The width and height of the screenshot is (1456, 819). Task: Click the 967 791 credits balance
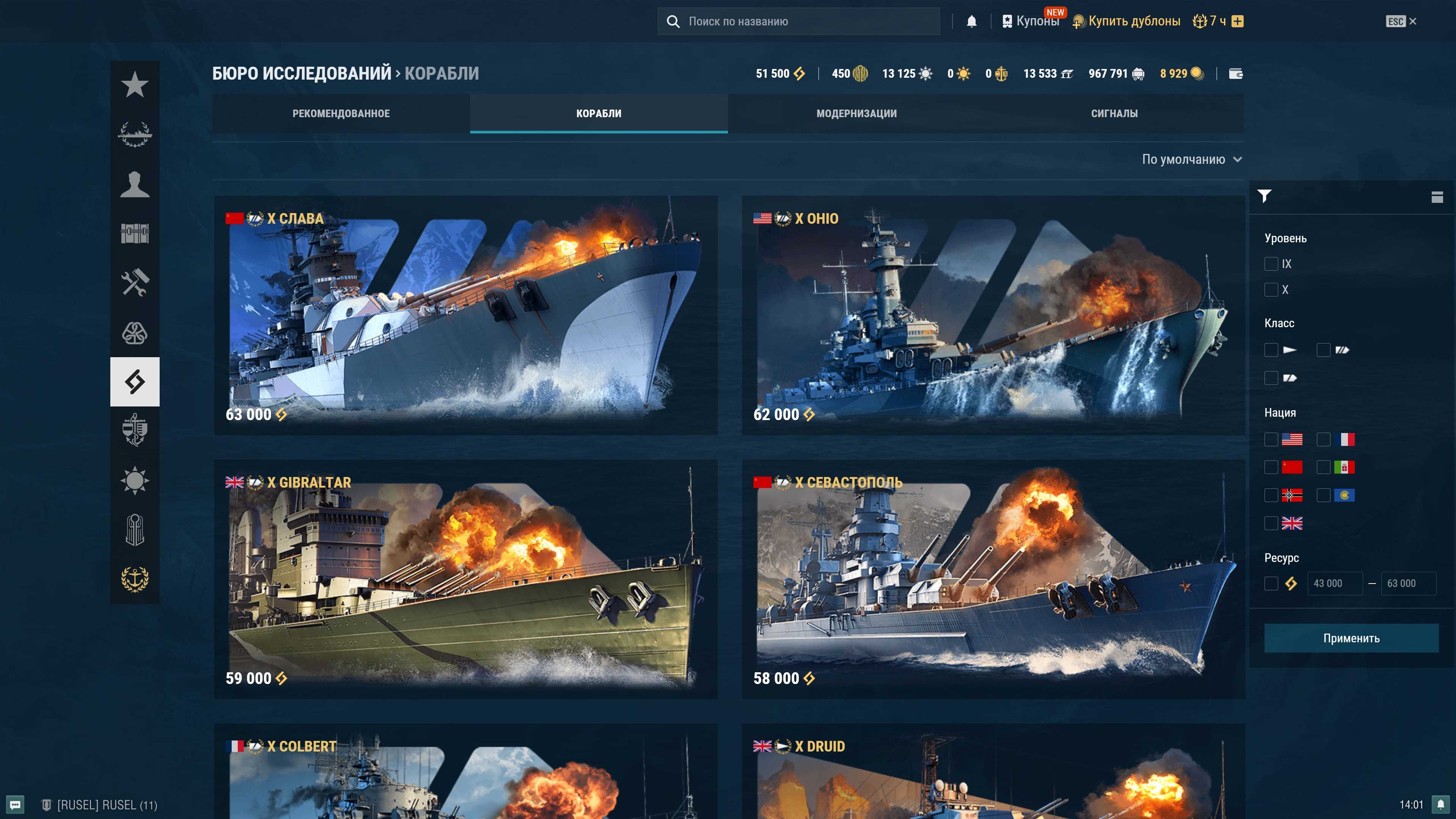tap(1116, 74)
